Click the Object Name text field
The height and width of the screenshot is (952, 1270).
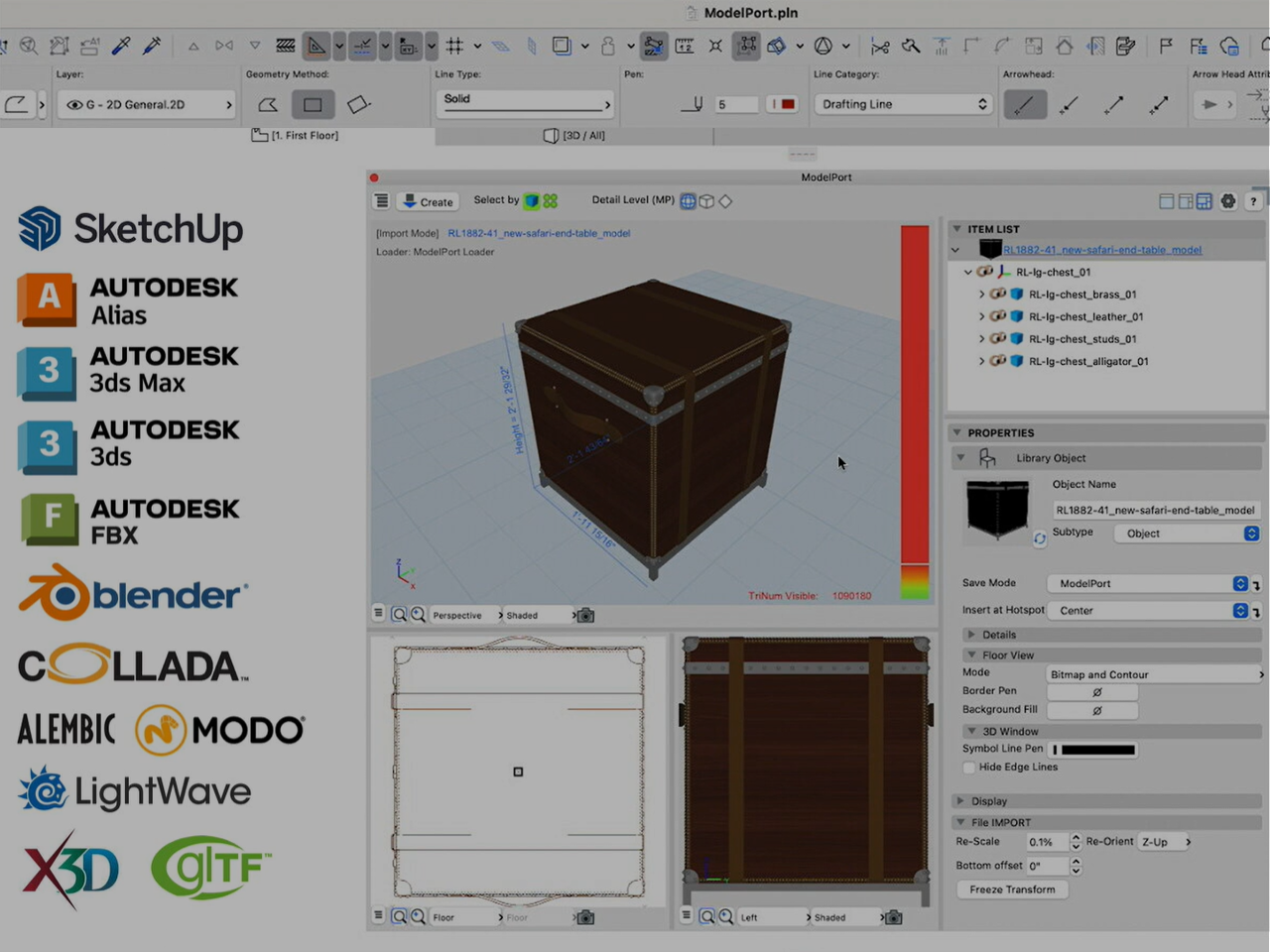1155,510
